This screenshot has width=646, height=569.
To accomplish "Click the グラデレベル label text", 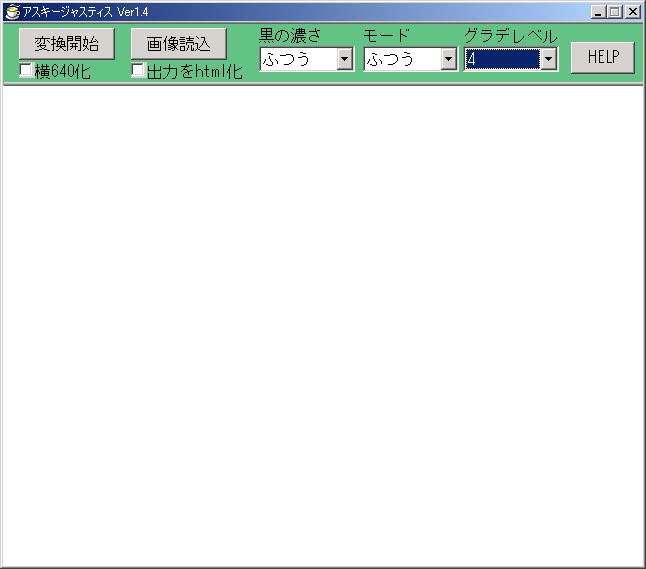I will click(510, 36).
